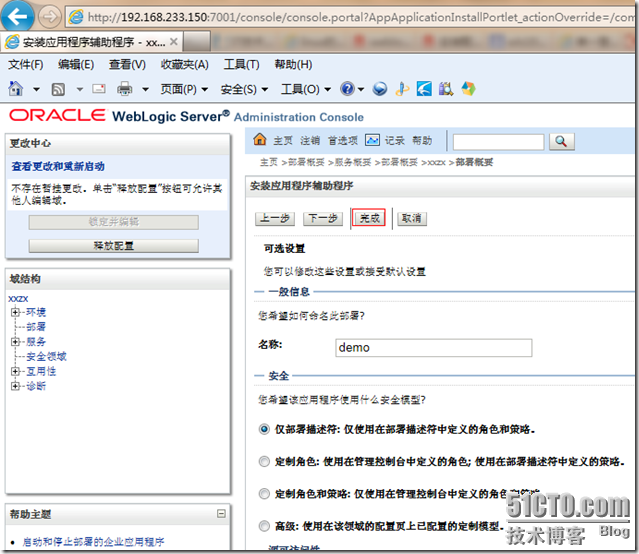Click the 释放配置 button

[114, 246]
